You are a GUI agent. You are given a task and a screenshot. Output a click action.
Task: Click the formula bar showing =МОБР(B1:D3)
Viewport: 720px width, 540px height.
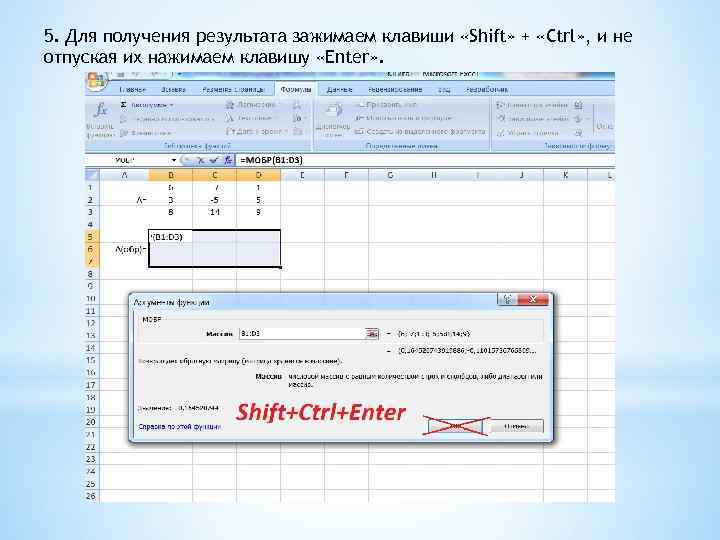click(x=426, y=160)
